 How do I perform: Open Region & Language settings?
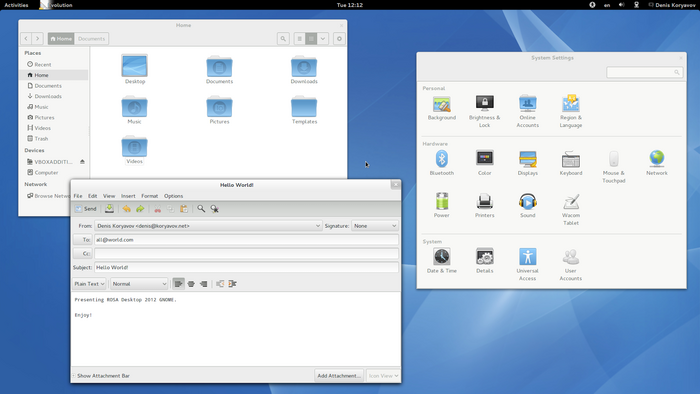pyautogui.click(x=571, y=112)
